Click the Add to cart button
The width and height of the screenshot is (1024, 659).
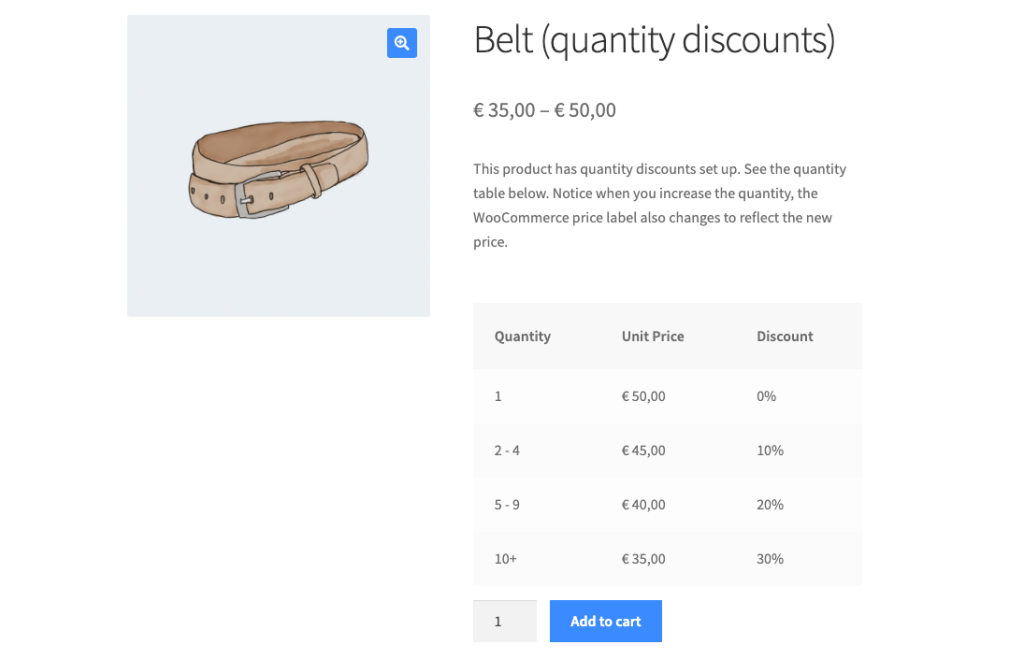point(605,621)
